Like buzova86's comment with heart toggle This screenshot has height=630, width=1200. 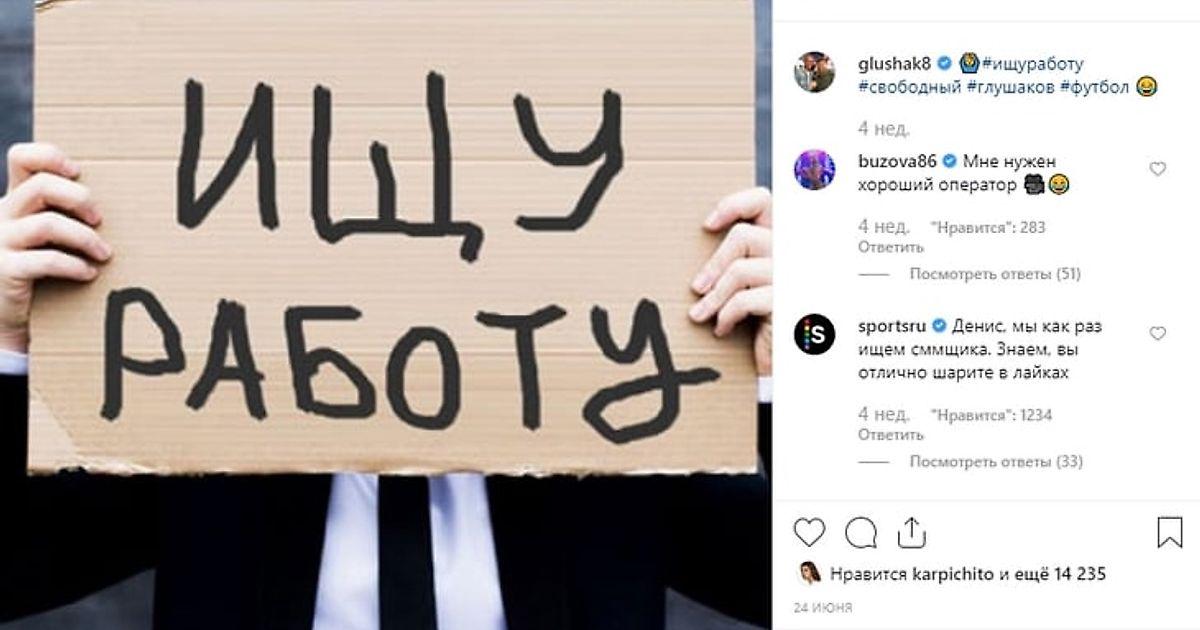(1157, 169)
